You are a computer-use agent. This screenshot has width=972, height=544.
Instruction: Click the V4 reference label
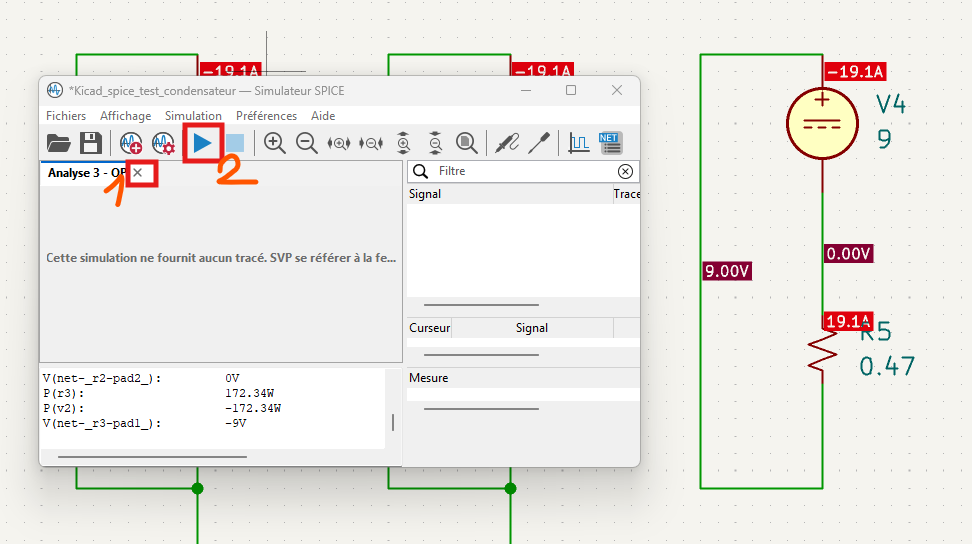click(891, 104)
